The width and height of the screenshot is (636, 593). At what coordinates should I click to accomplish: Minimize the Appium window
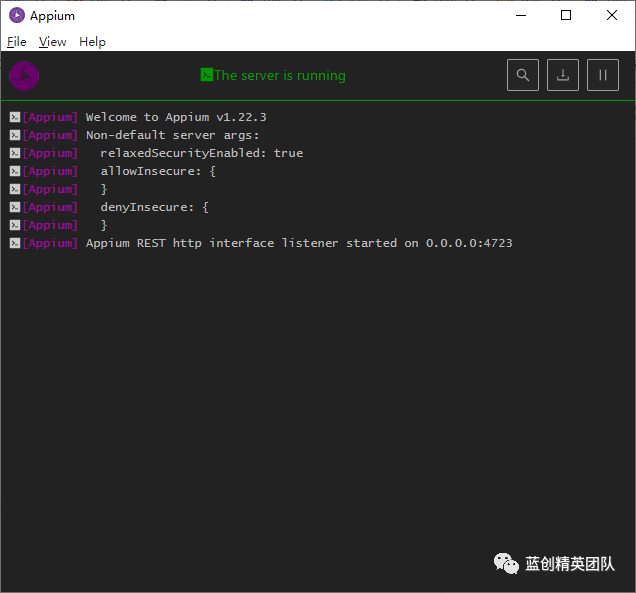pos(521,15)
